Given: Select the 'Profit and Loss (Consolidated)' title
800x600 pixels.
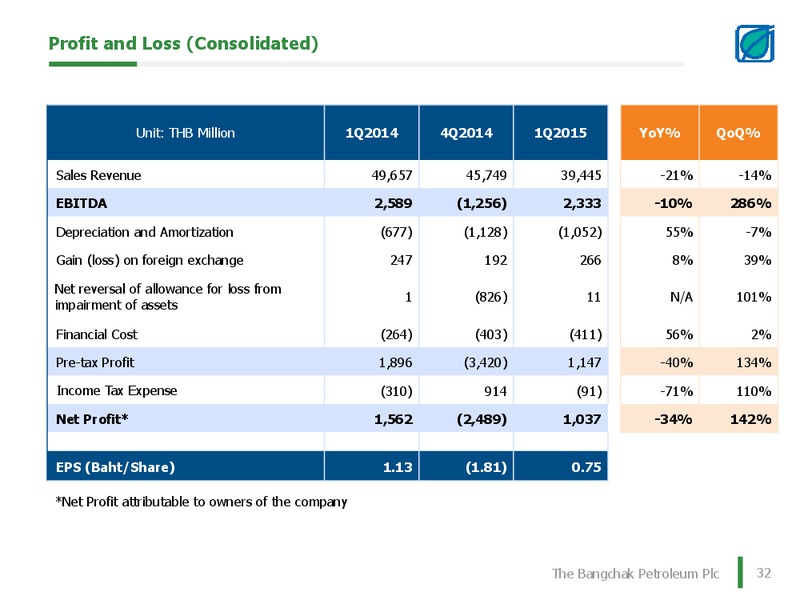Looking at the screenshot, I should pos(183,43).
